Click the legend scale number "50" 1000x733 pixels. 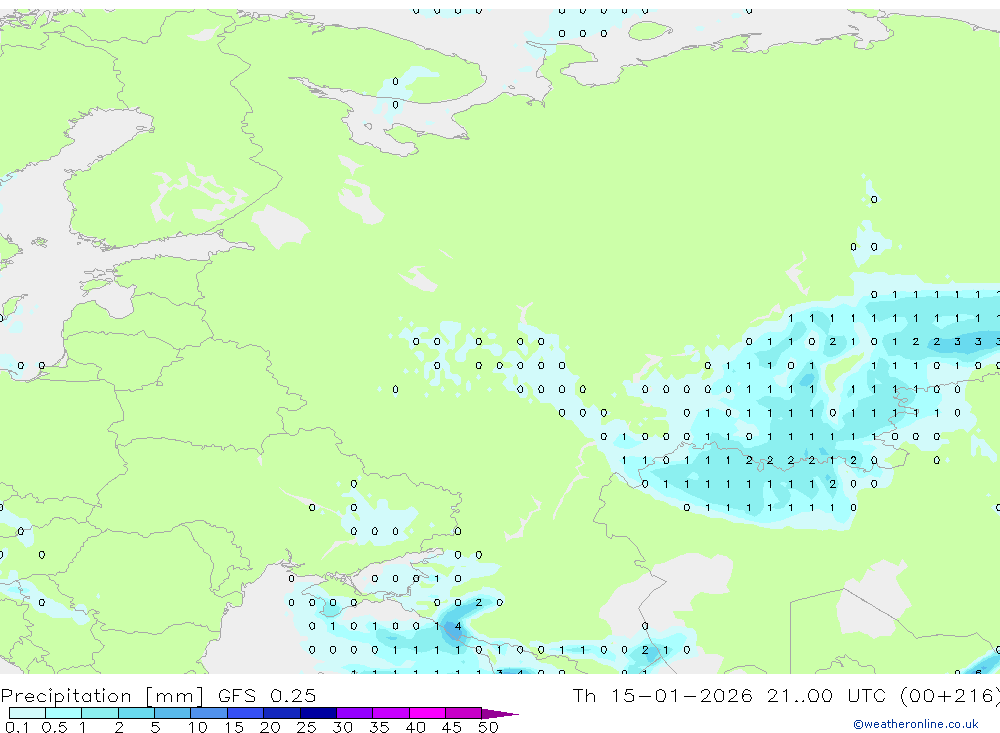coord(489,727)
